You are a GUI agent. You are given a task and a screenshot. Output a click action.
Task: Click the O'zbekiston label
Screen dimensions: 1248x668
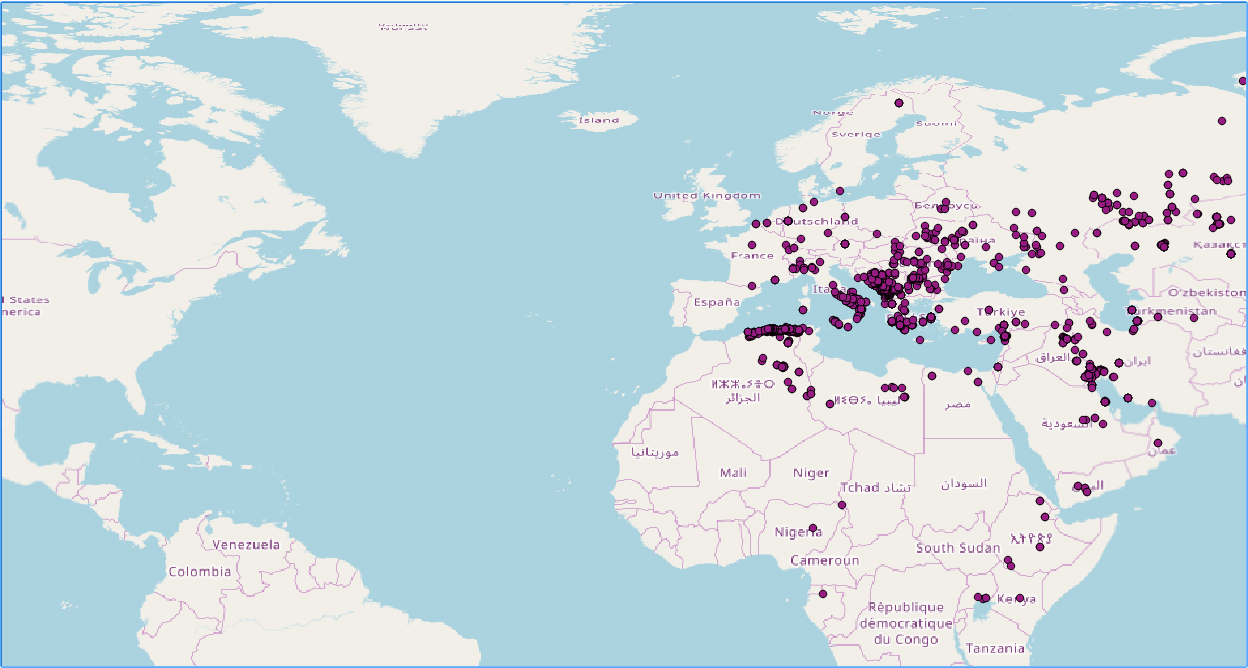1207,292
